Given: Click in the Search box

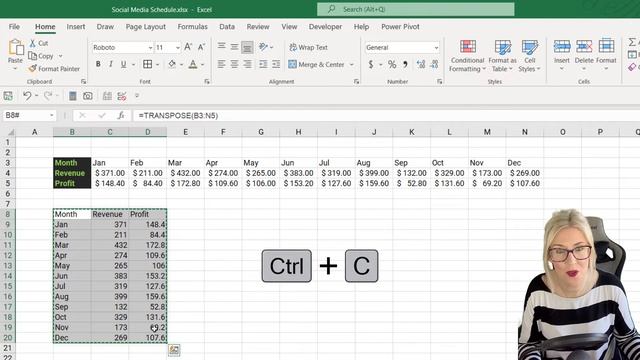Looking at the screenshot, I should [416, 9].
